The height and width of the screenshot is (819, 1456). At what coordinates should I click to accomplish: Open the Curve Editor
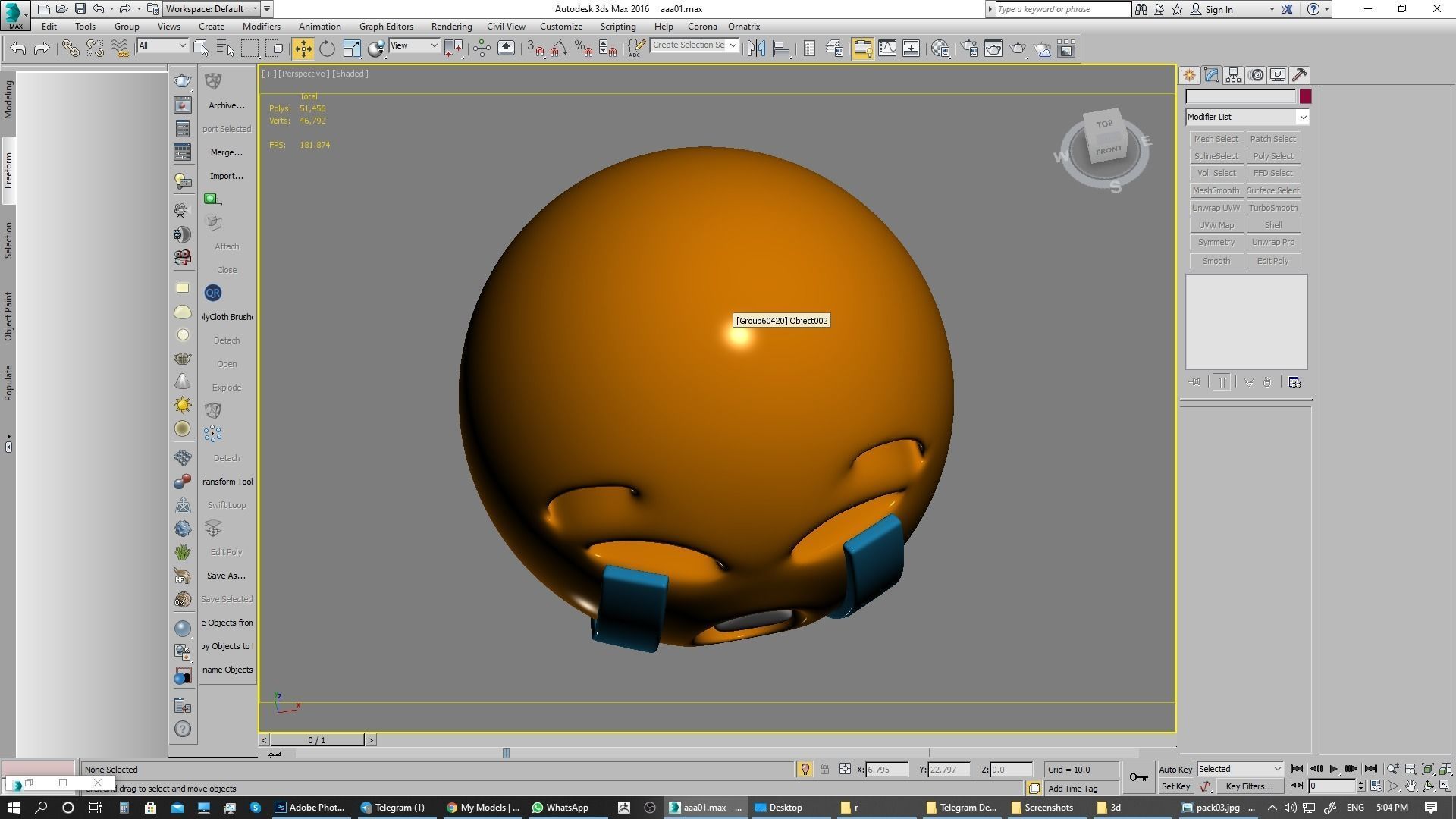pyautogui.click(x=887, y=49)
